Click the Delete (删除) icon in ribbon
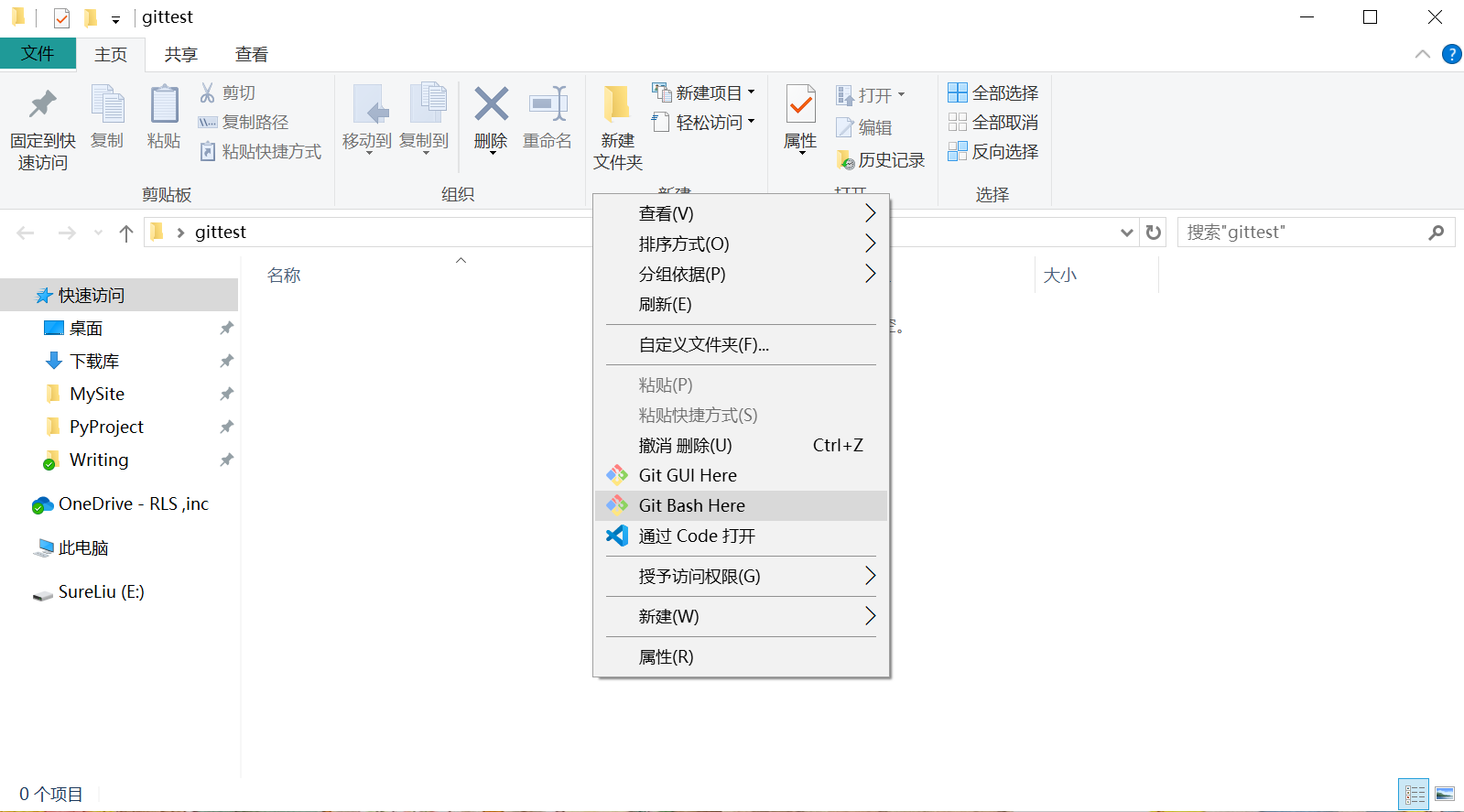The height and width of the screenshot is (812, 1464). [x=491, y=104]
